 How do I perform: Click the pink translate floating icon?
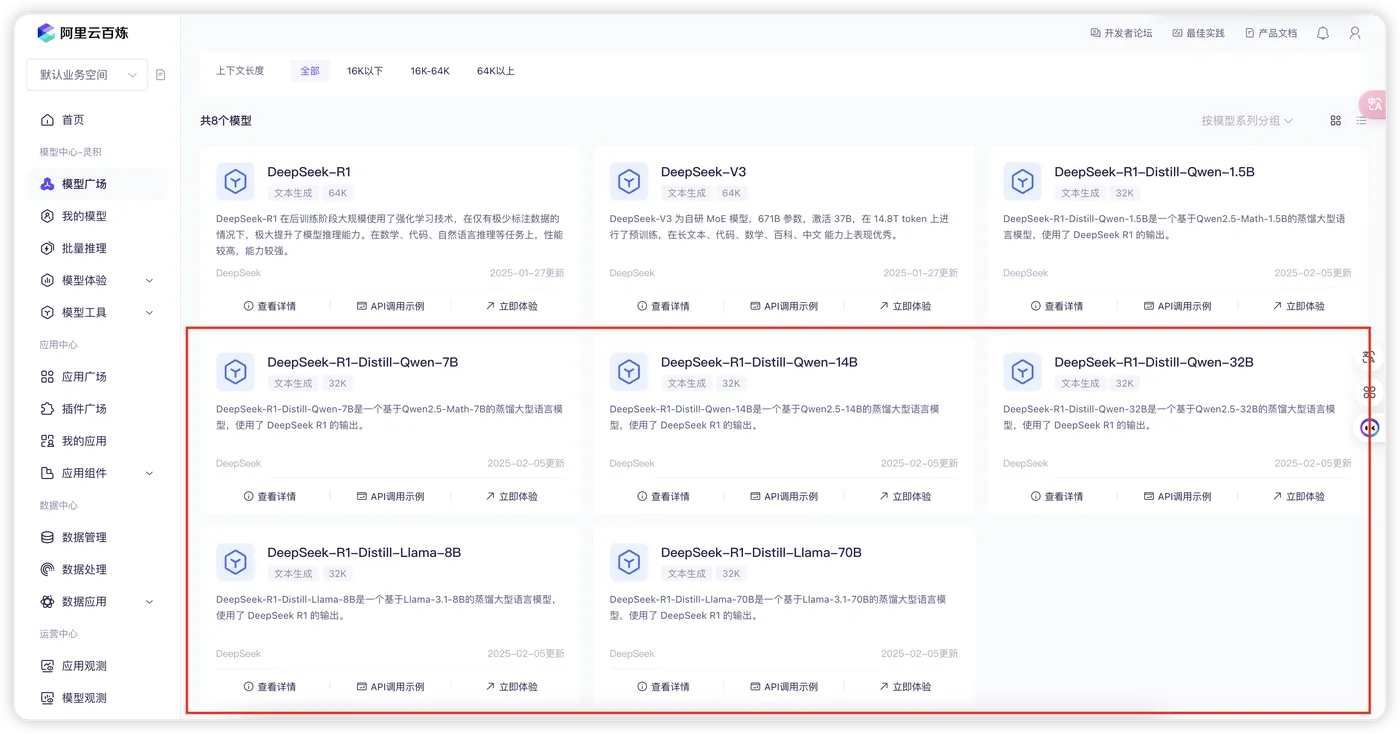(1373, 104)
